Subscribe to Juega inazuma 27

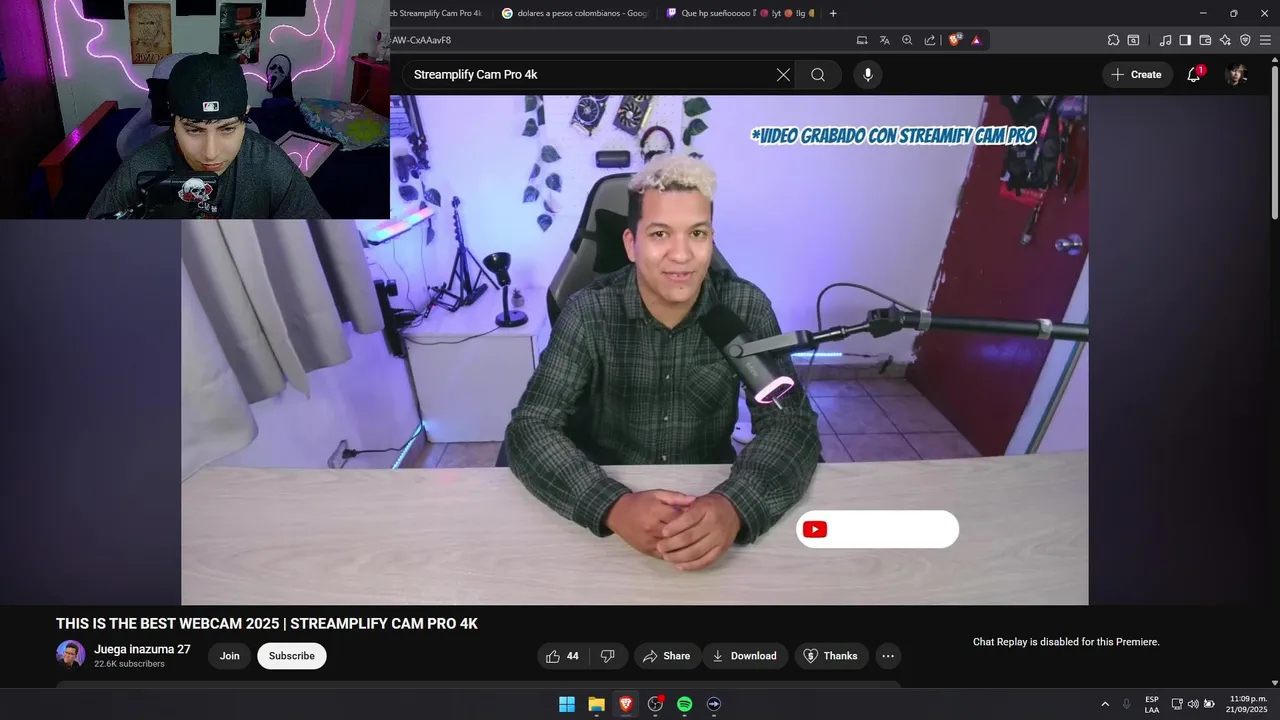292,656
